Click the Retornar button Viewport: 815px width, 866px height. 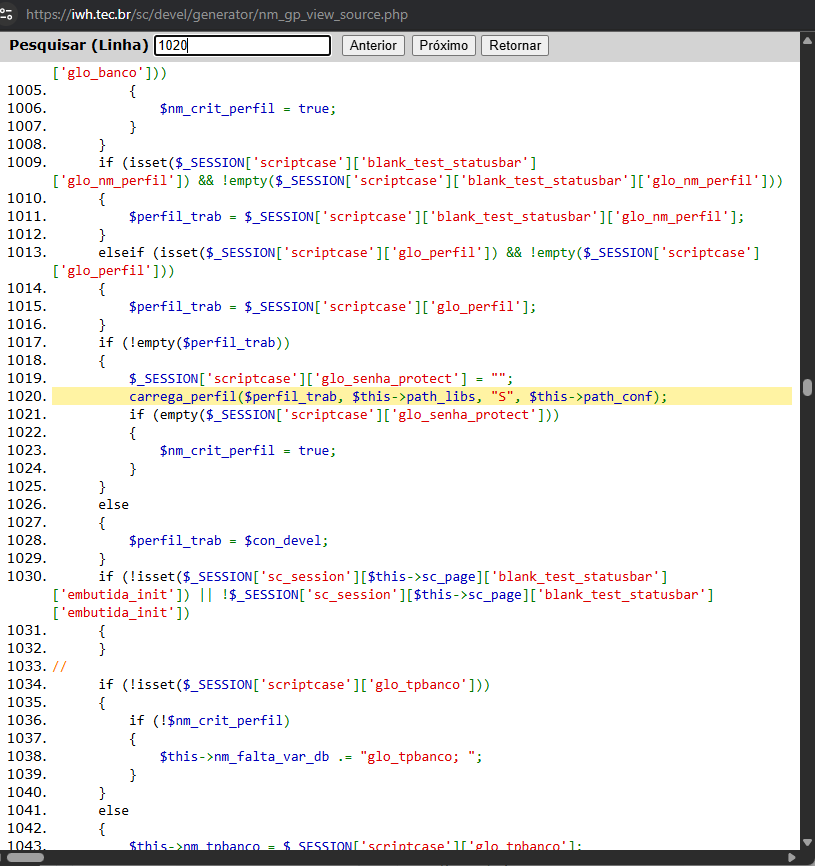(x=514, y=46)
